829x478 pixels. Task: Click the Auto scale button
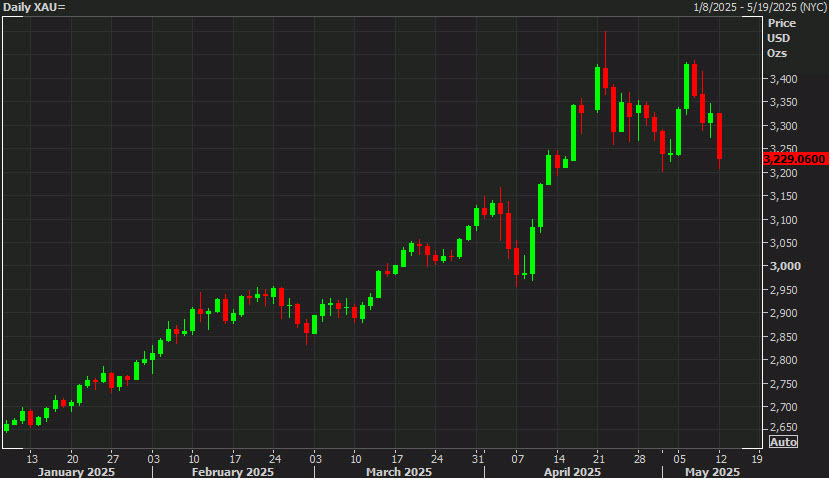[x=783, y=442]
